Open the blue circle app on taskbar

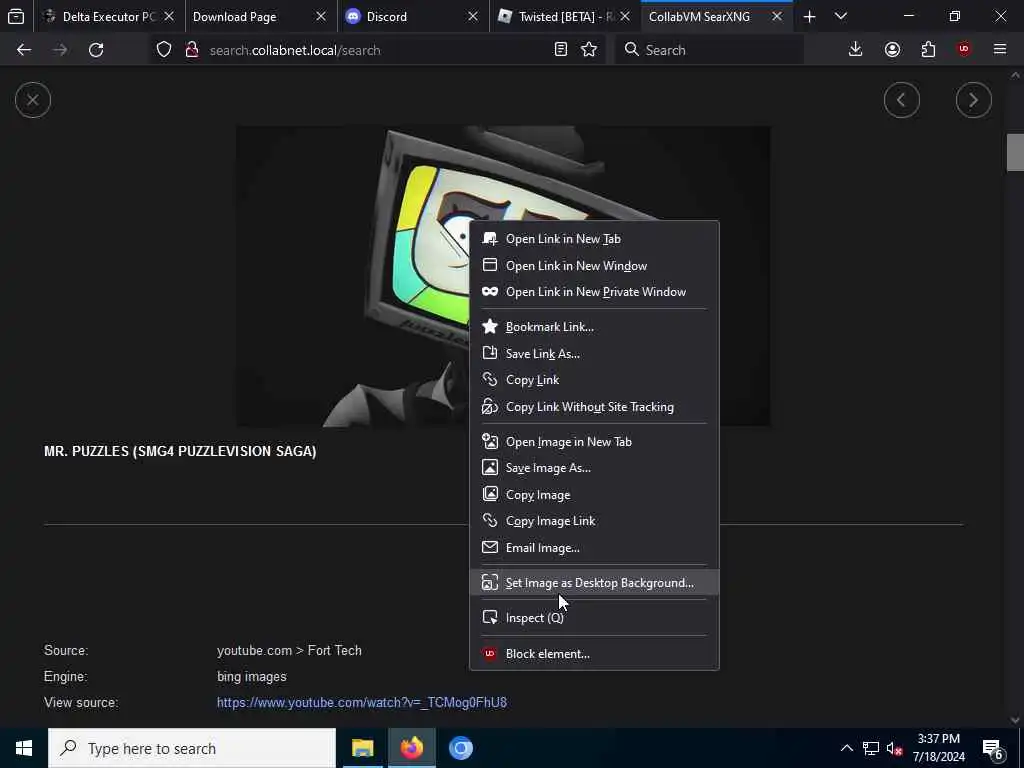tap(460, 748)
